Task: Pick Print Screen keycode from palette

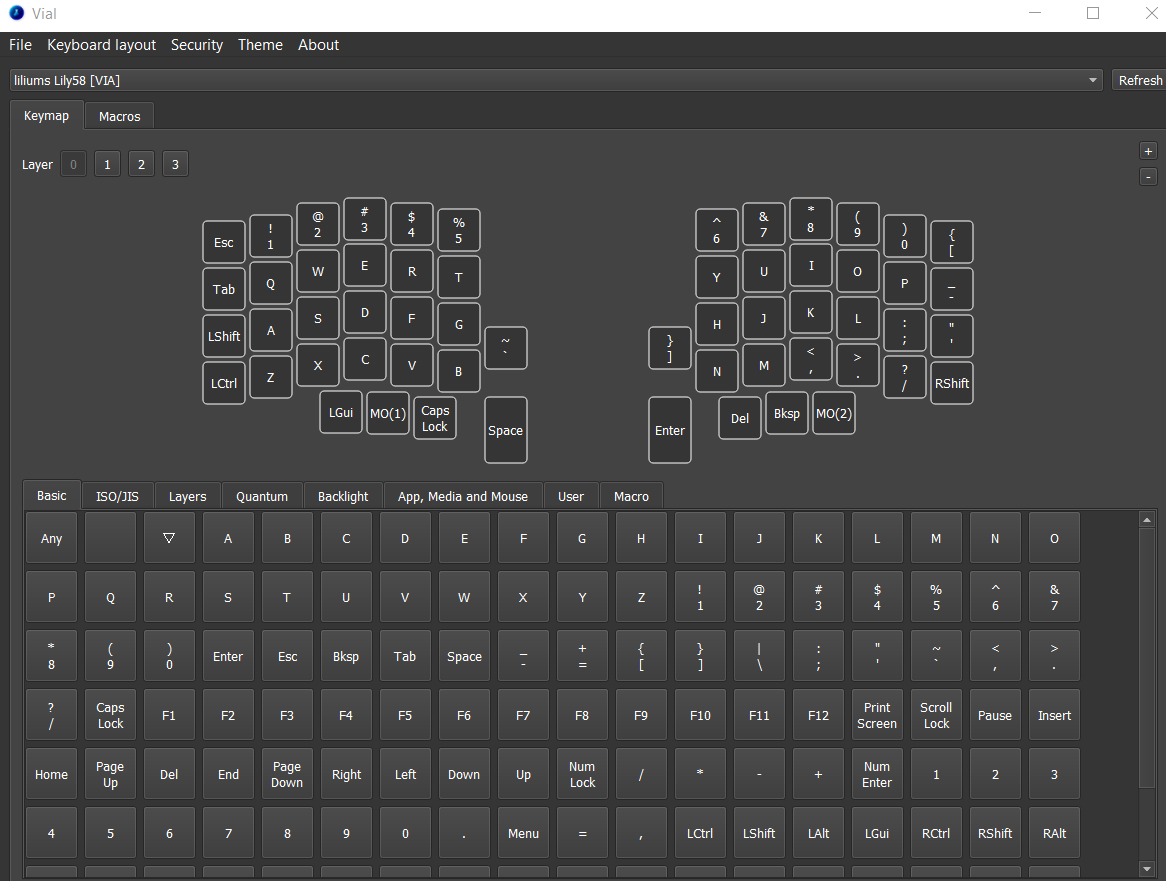Action: pyautogui.click(x=877, y=714)
